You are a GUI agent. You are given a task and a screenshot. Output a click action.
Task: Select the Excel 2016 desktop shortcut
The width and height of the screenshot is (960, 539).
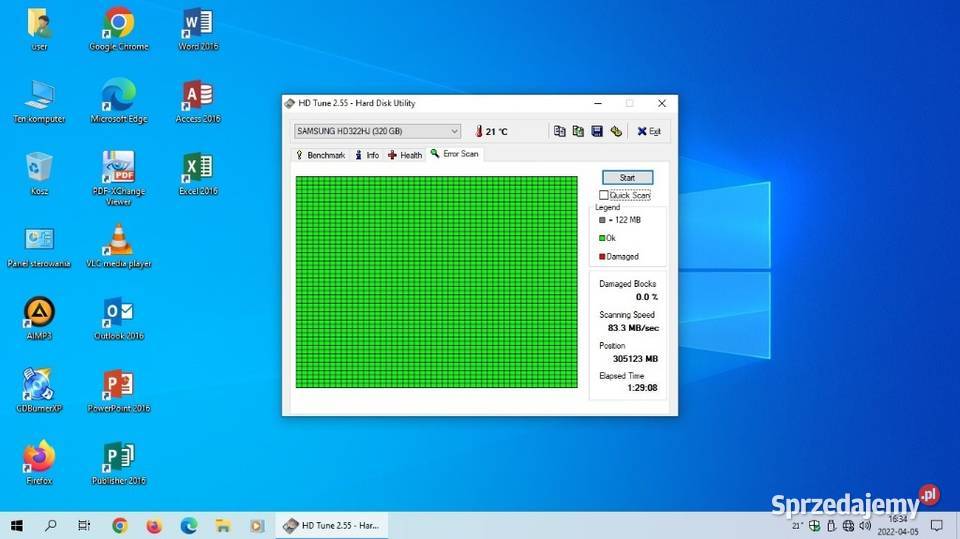point(198,174)
